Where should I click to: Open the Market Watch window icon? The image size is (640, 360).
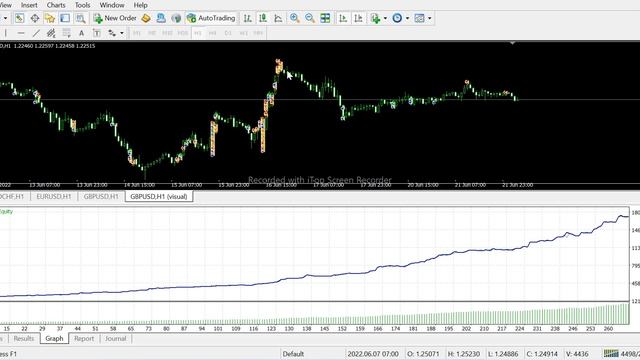(19, 18)
